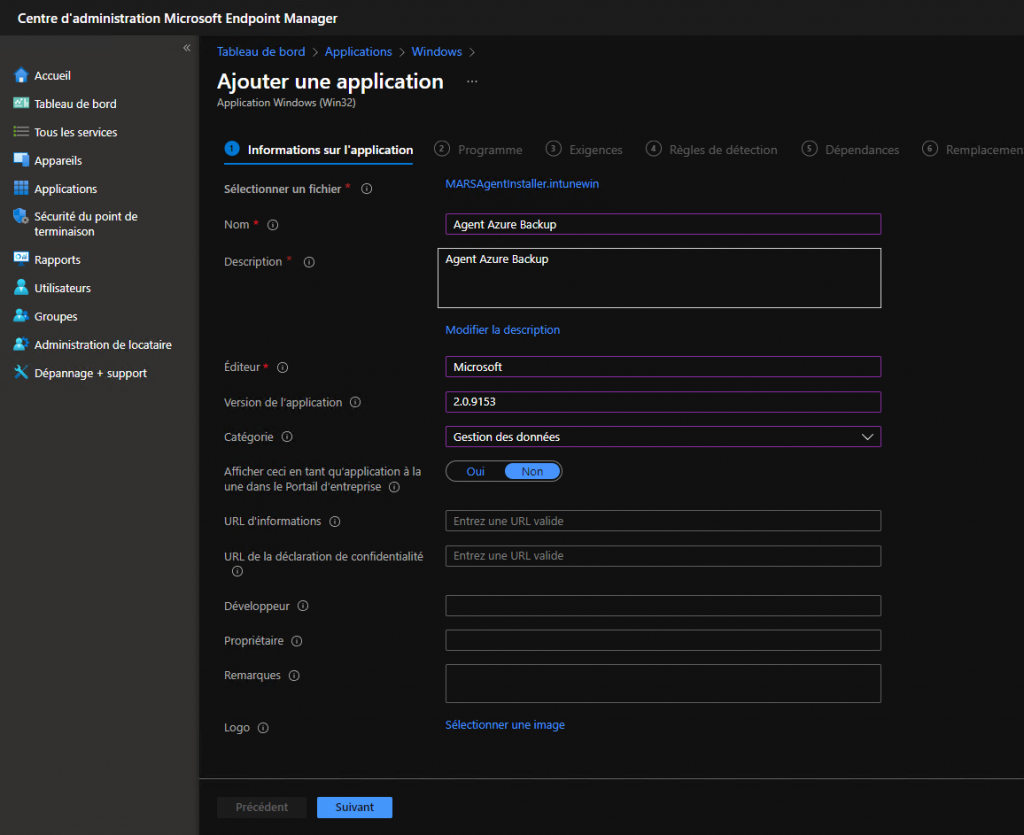Click info icon beside URL d'informations
This screenshot has height=835, width=1024.
click(335, 522)
